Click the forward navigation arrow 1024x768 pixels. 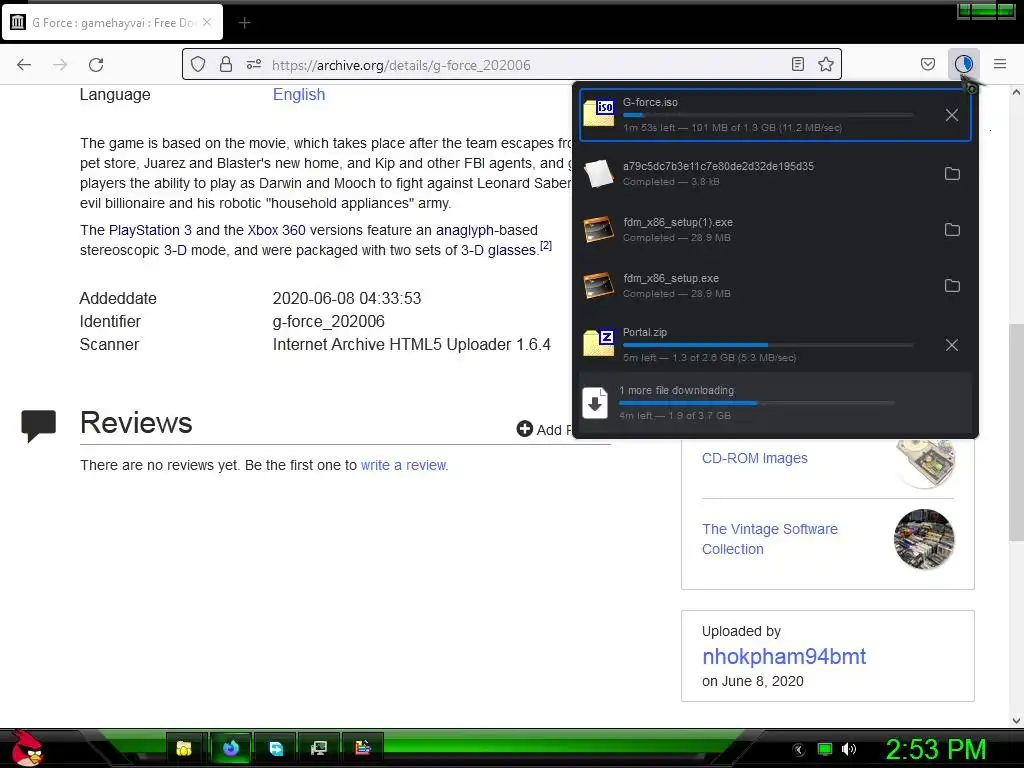click(x=60, y=65)
